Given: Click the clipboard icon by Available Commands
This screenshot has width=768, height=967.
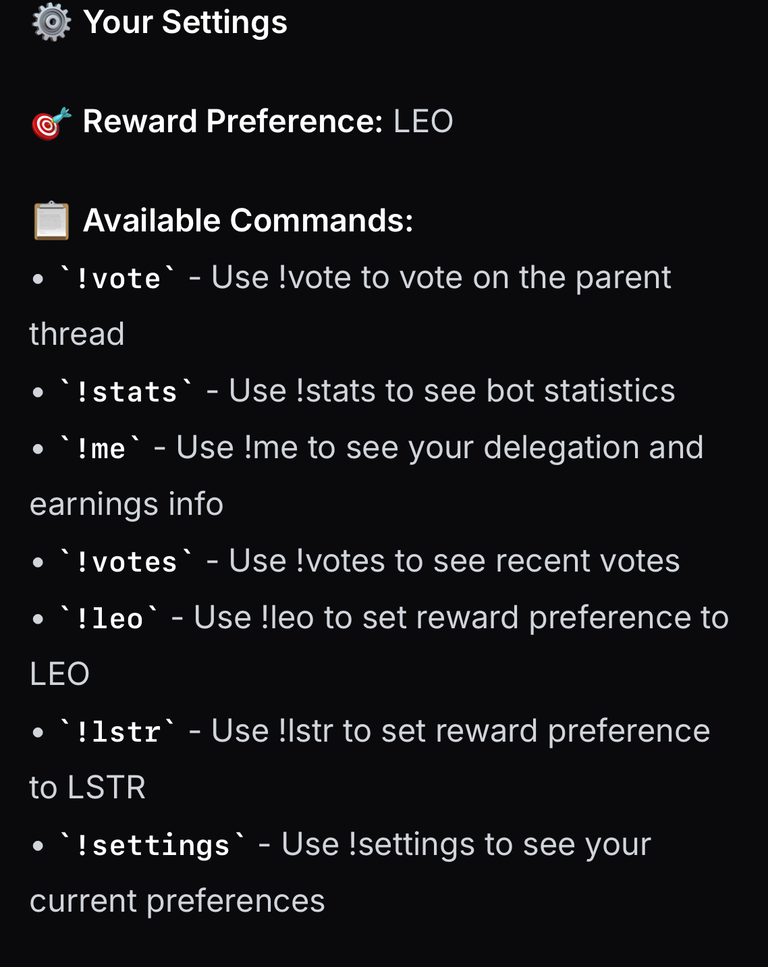Looking at the screenshot, I should (x=51, y=220).
